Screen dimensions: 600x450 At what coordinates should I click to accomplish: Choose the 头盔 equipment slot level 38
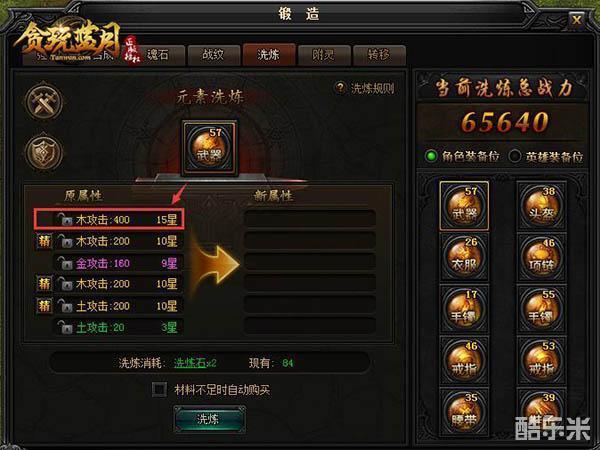541,205
